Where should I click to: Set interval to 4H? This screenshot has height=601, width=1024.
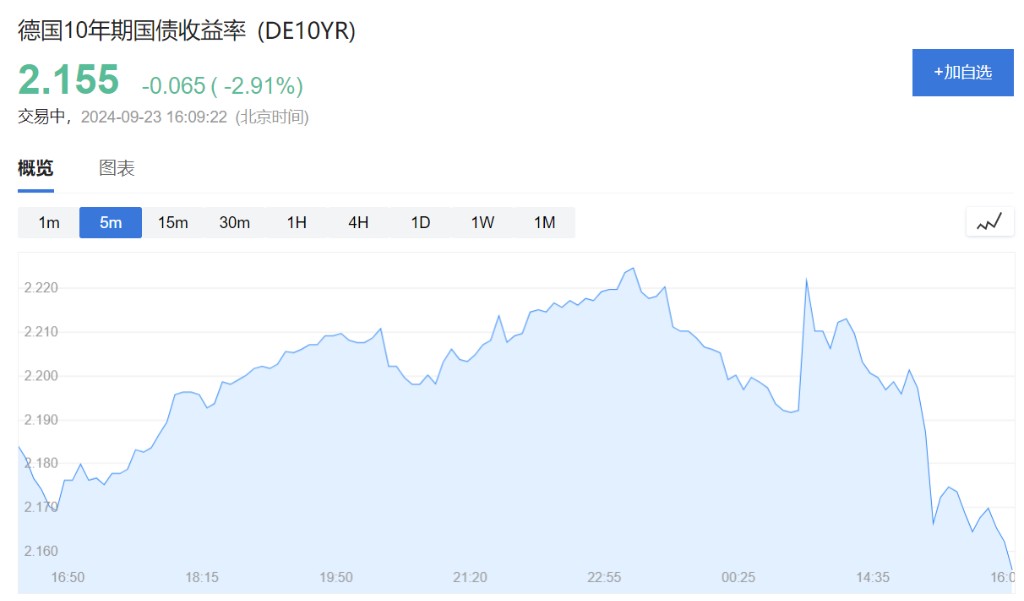click(359, 222)
